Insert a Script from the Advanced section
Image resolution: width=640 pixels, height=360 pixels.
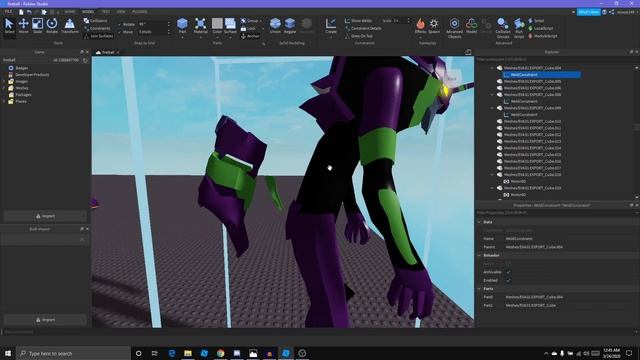[536, 20]
